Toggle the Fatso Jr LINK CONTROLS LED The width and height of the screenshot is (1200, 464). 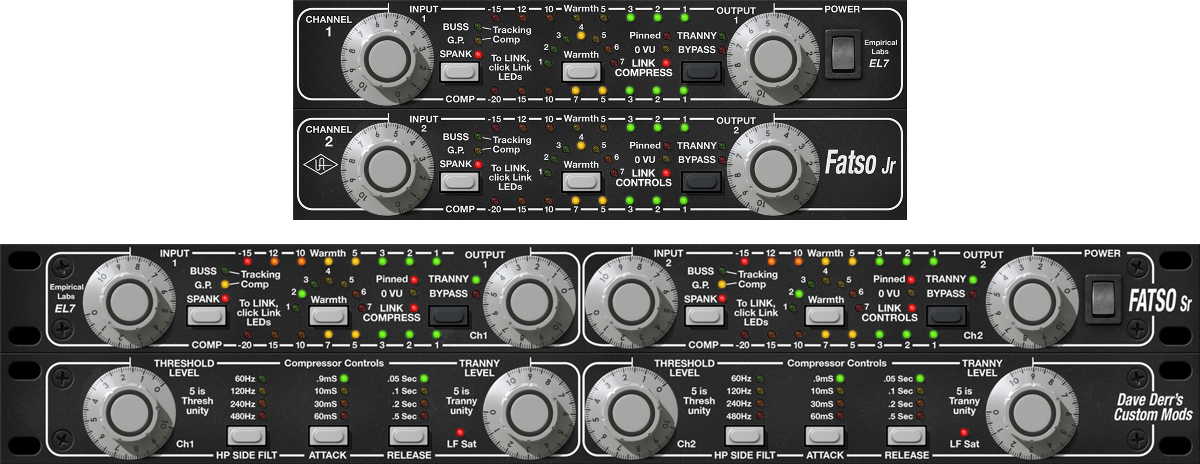coord(665,174)
